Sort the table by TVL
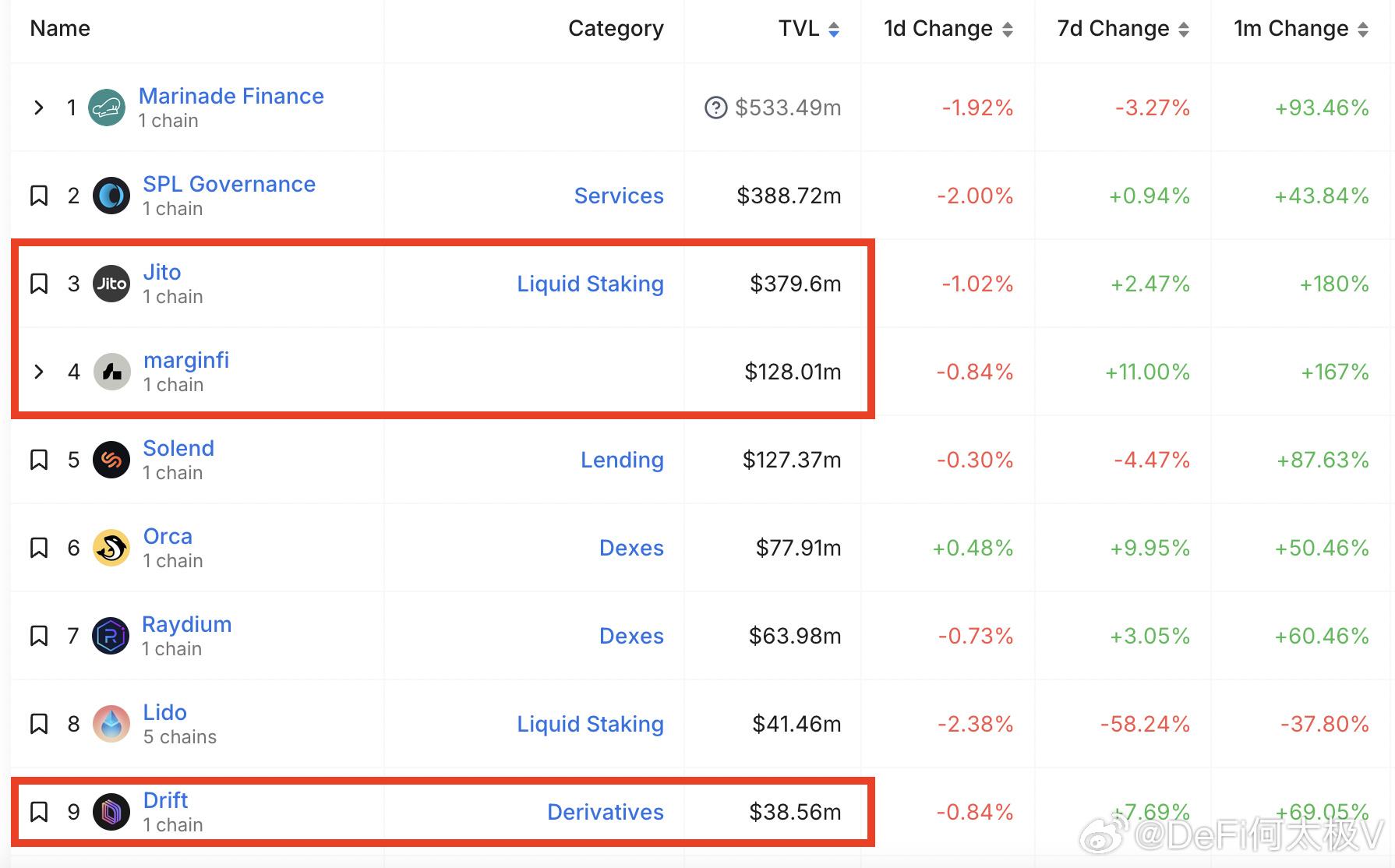The width and height of the screenshot is (1395, 868). coord(809,29)
